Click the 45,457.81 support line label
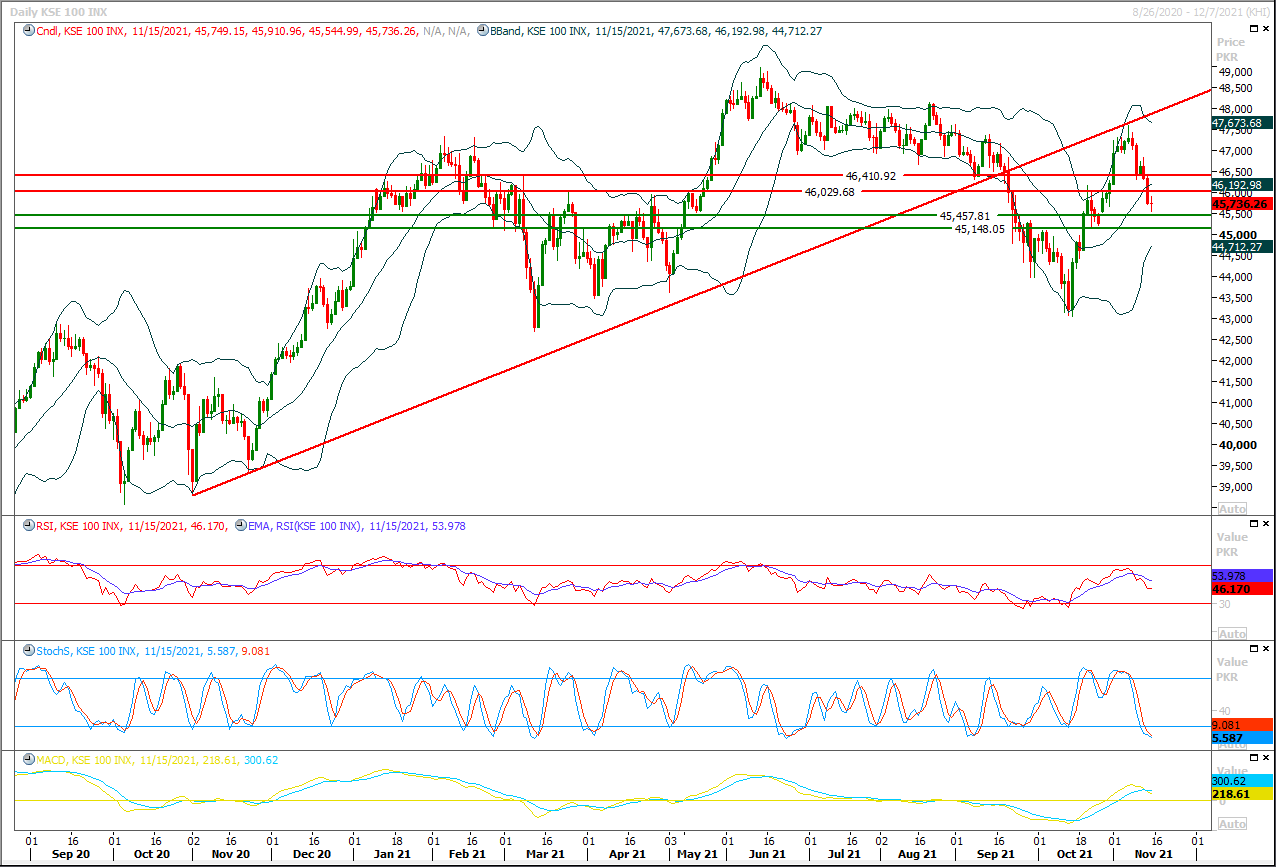 point(964,215)
